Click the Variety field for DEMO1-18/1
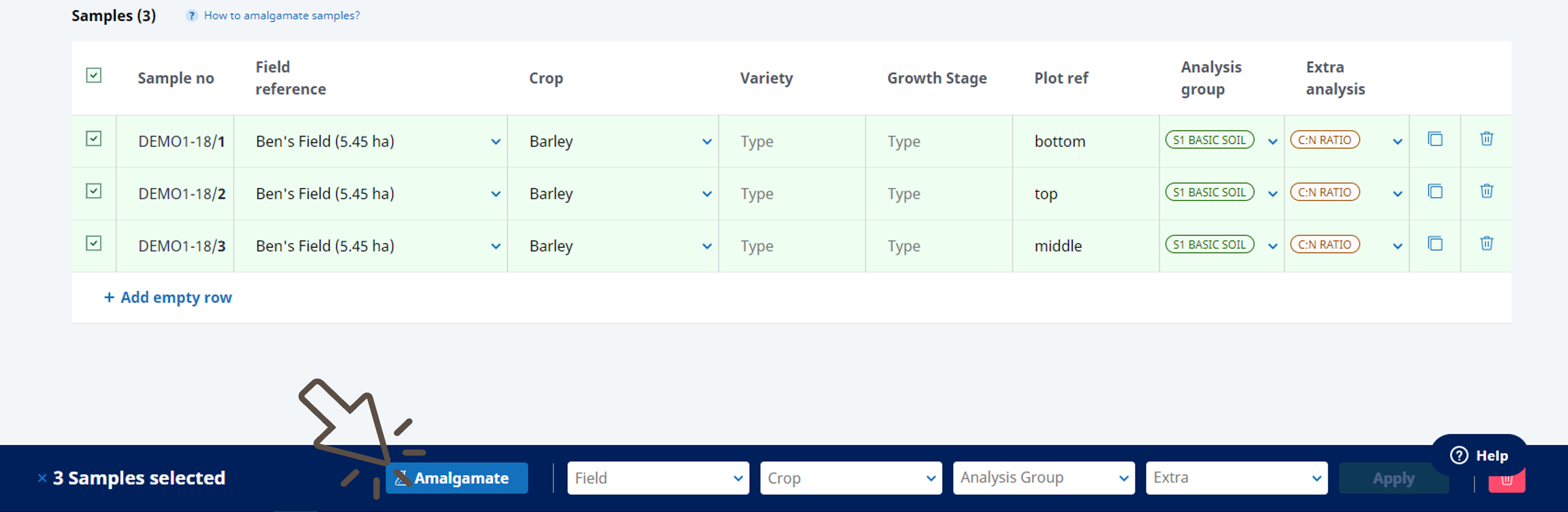 [791, 141]
